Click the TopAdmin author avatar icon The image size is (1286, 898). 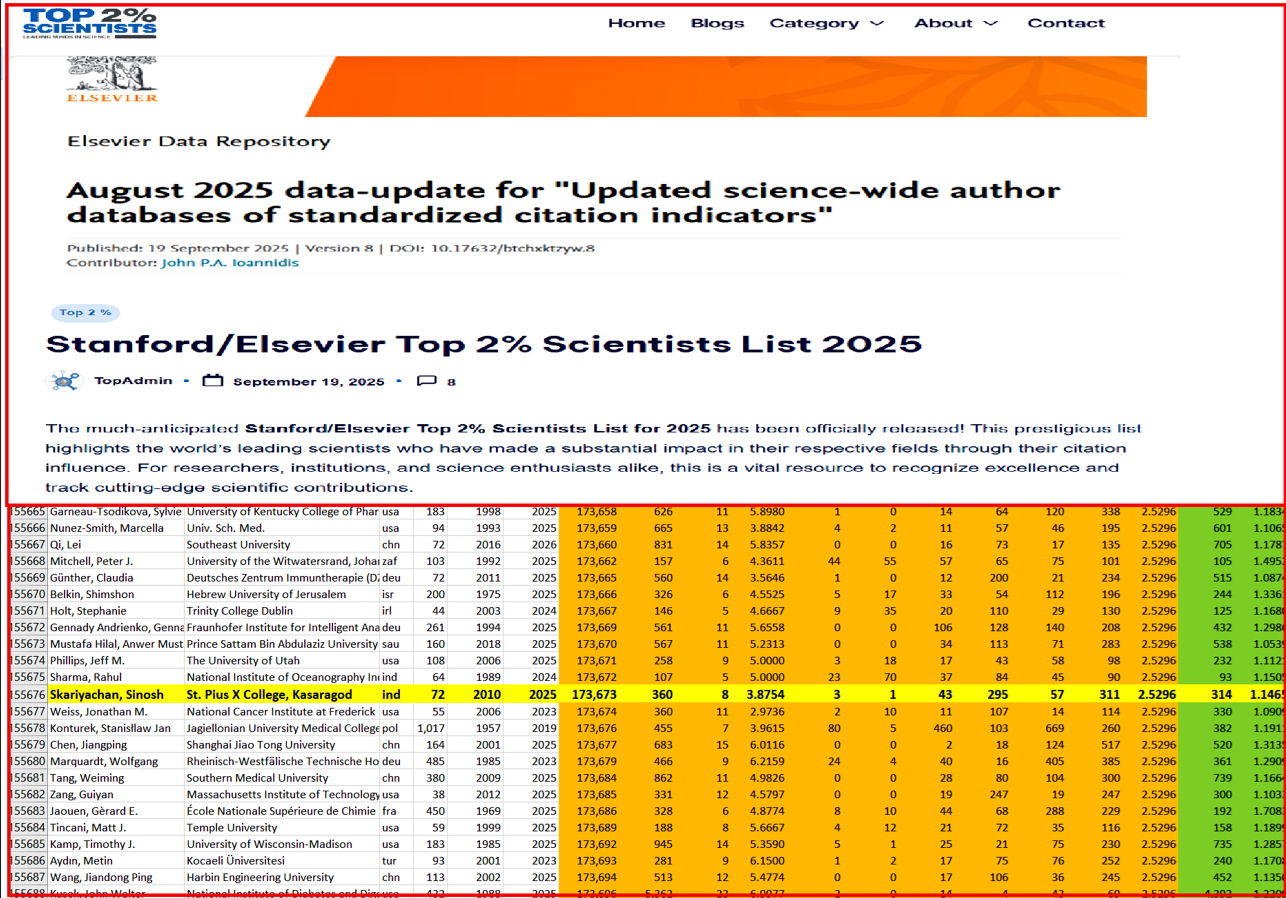coord(65,381)
